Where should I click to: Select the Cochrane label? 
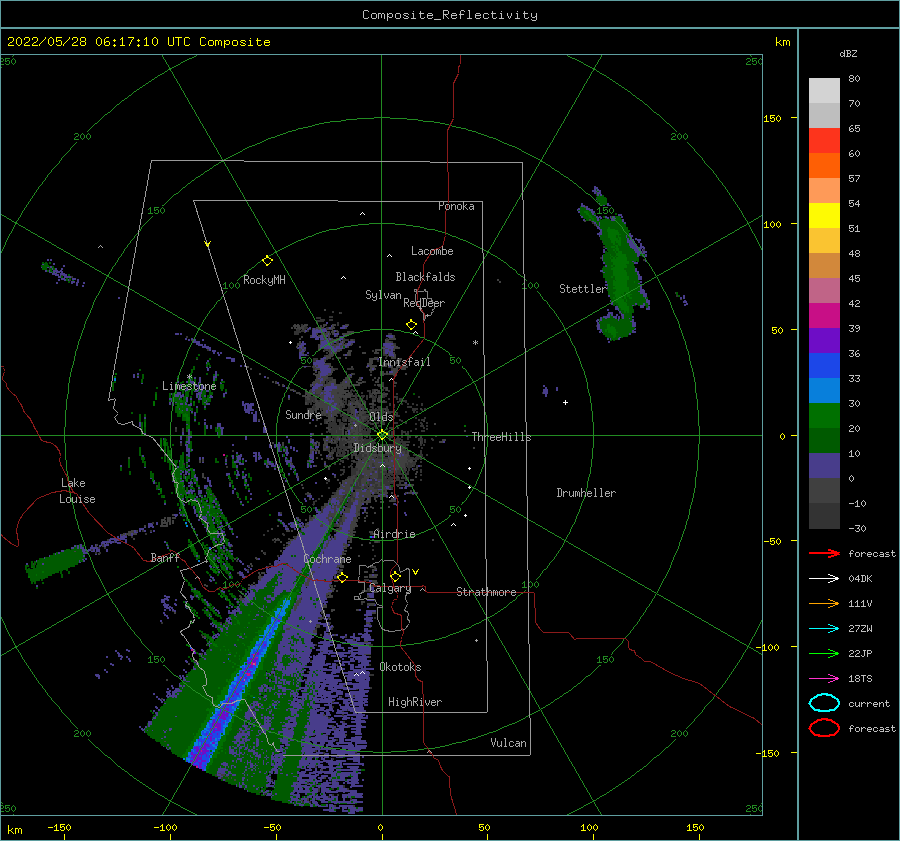(327, 559)
